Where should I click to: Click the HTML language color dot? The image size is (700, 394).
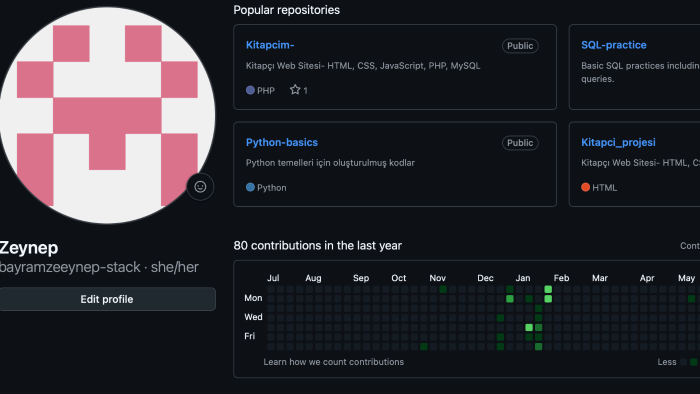pos(586,187)
